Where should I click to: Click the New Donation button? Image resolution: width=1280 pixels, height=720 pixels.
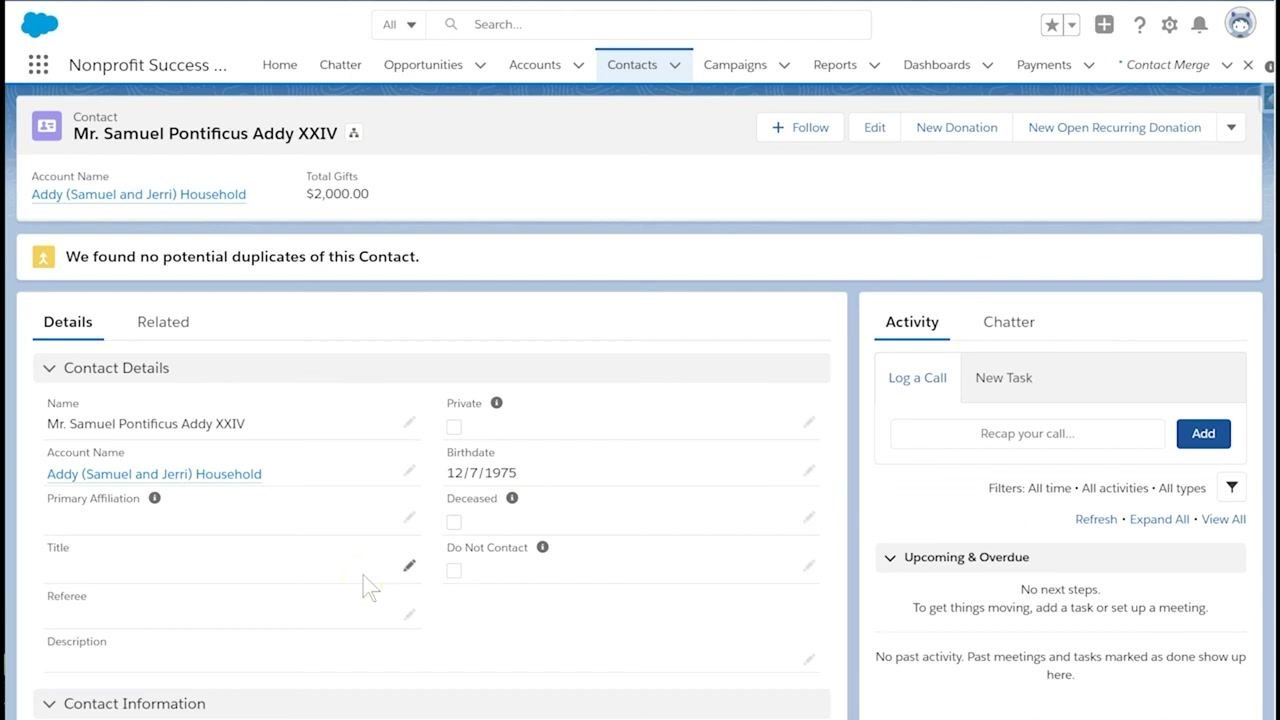coord(957,127)
